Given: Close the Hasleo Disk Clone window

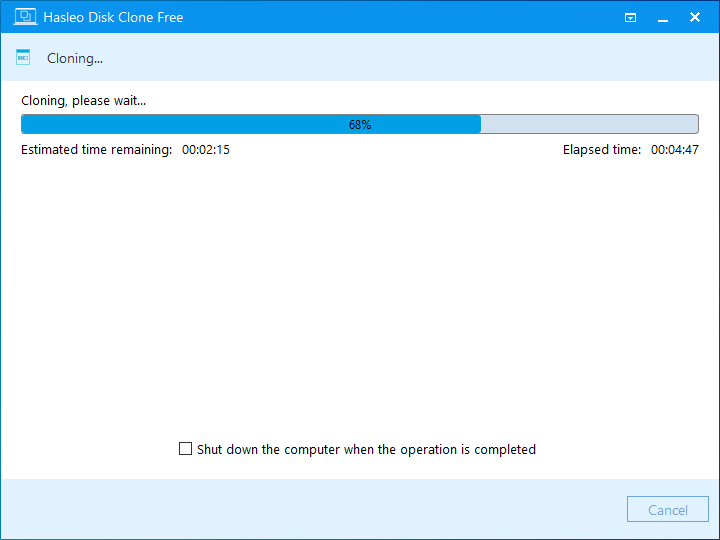Looking at the screenshot, I should 696,17.
